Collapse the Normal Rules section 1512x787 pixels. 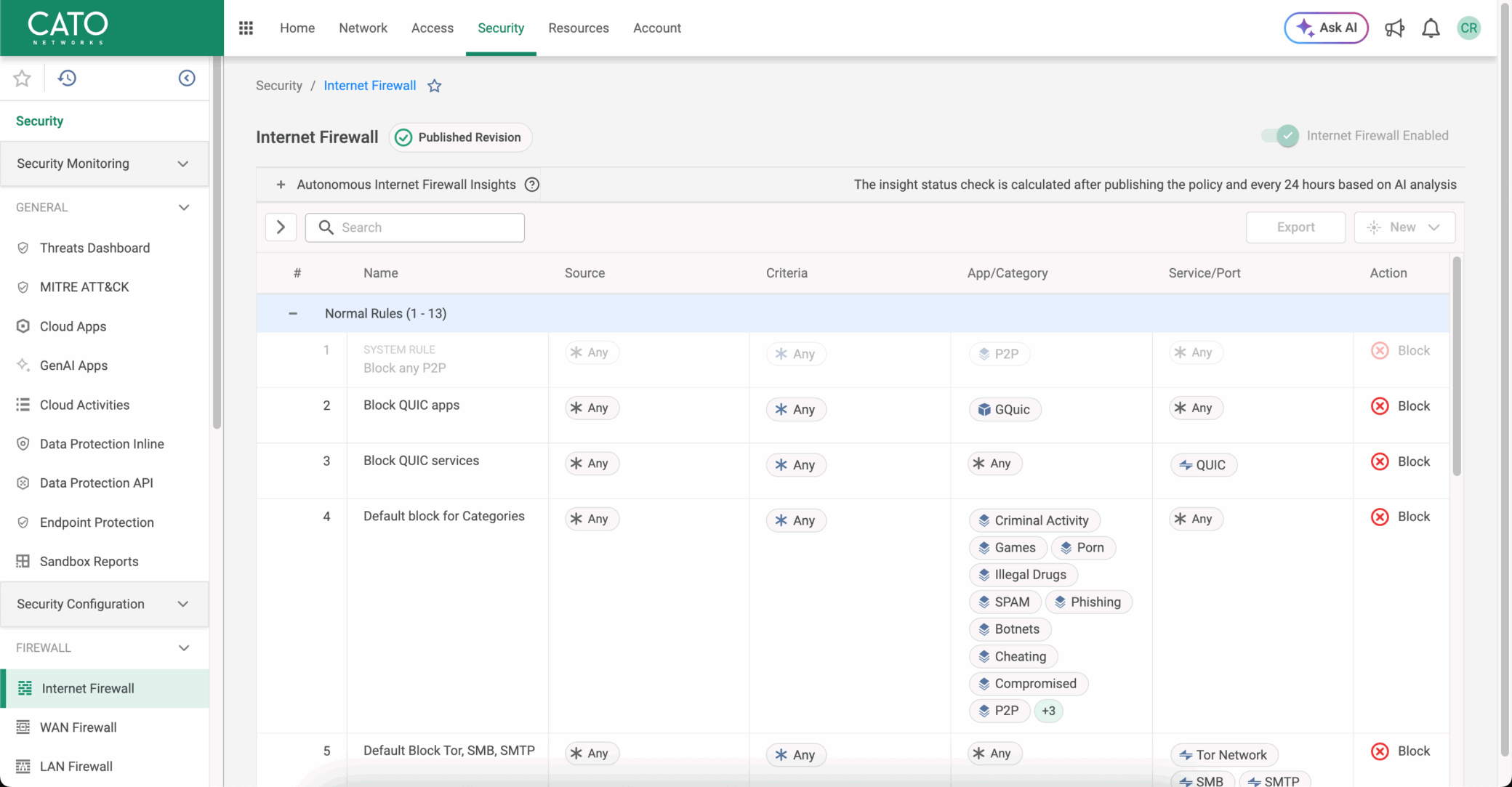293,313
